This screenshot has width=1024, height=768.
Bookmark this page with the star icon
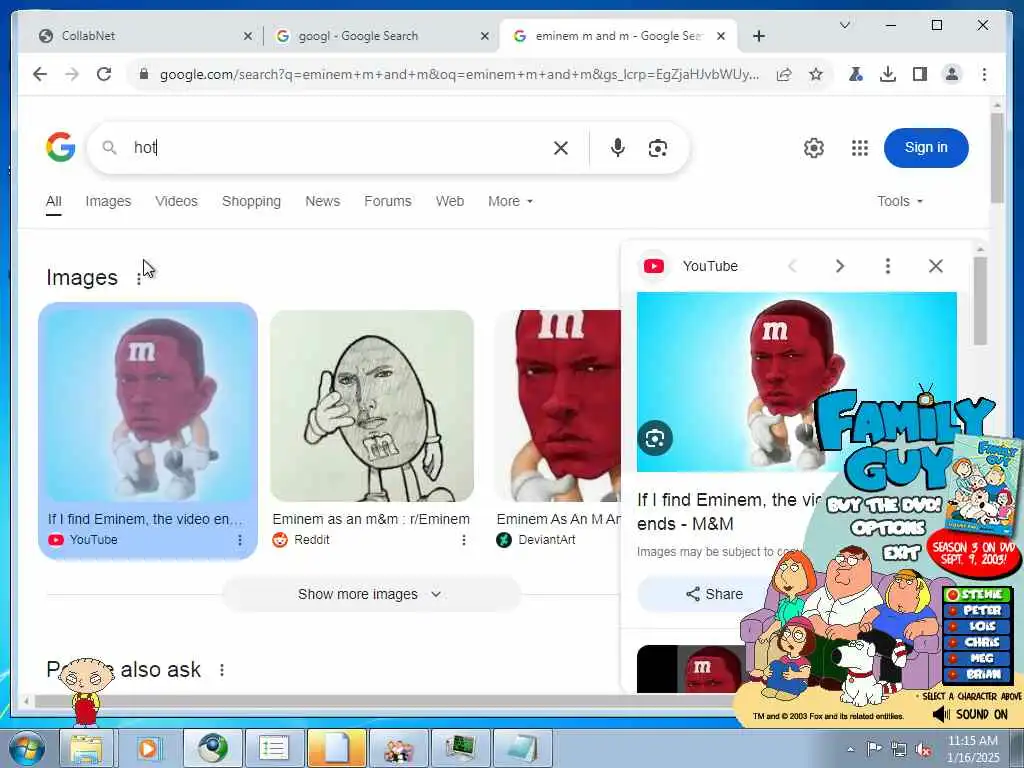click(x=816, y=74)
